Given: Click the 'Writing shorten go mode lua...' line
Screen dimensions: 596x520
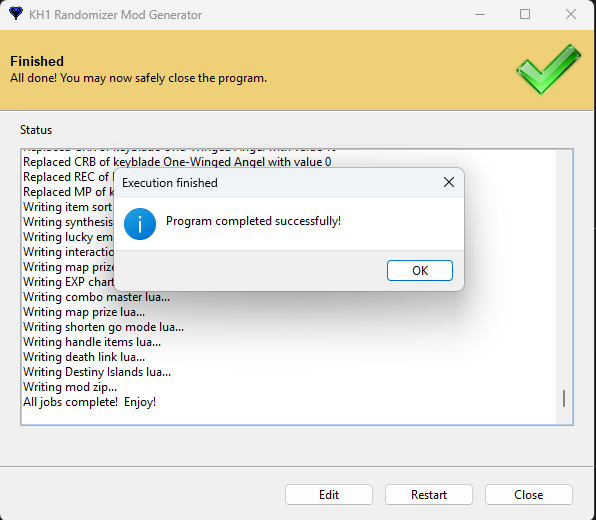Looking at the screenshot, I should click(103, 327).
